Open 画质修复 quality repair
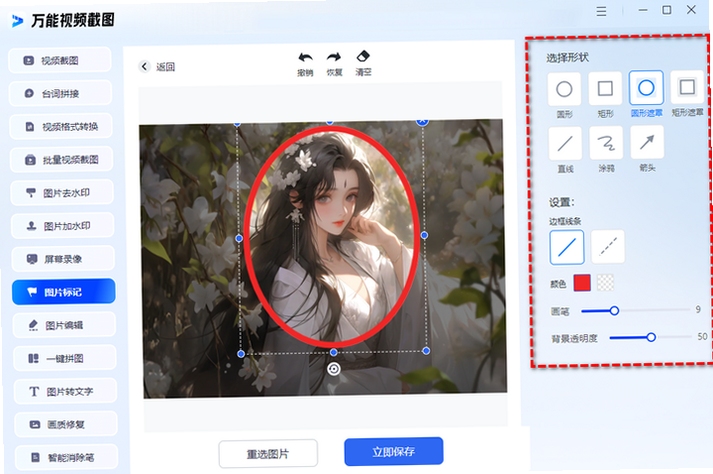The width and height of the screenshot is (713, 474). 66,424
